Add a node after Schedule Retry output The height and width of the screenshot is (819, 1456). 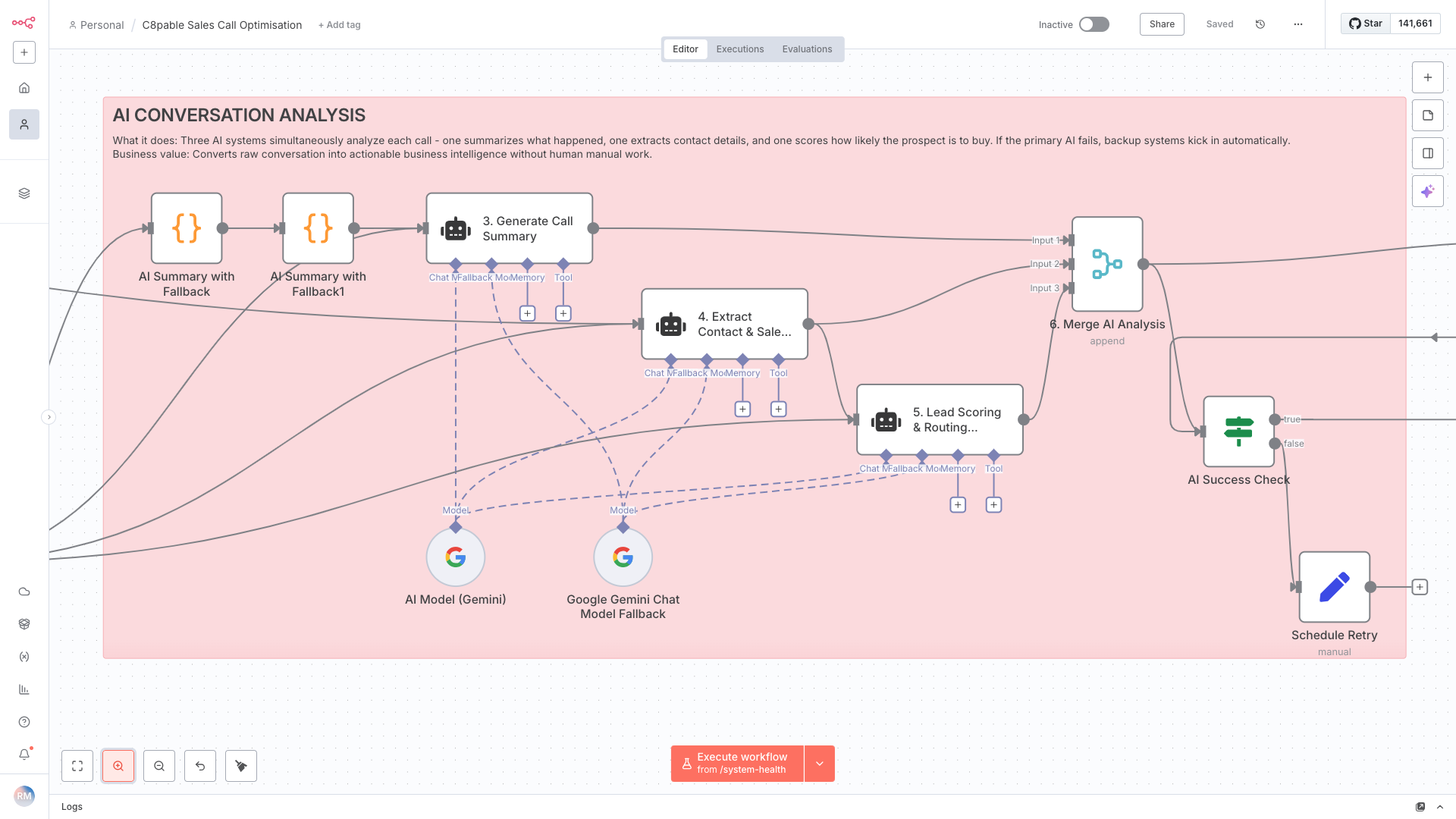[x=1420, y=587]
